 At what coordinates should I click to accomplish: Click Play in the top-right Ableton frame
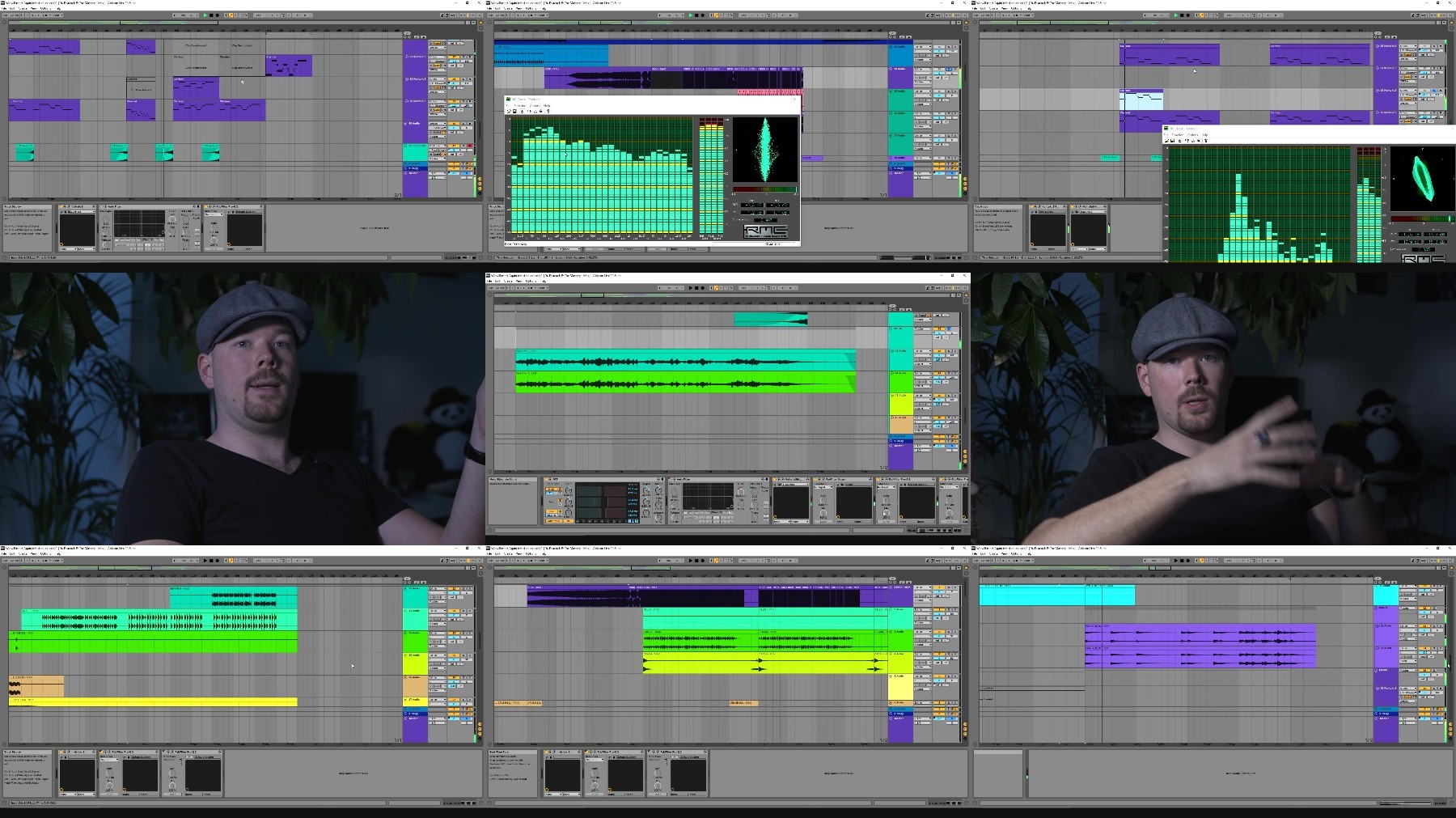coord(1175,15)
